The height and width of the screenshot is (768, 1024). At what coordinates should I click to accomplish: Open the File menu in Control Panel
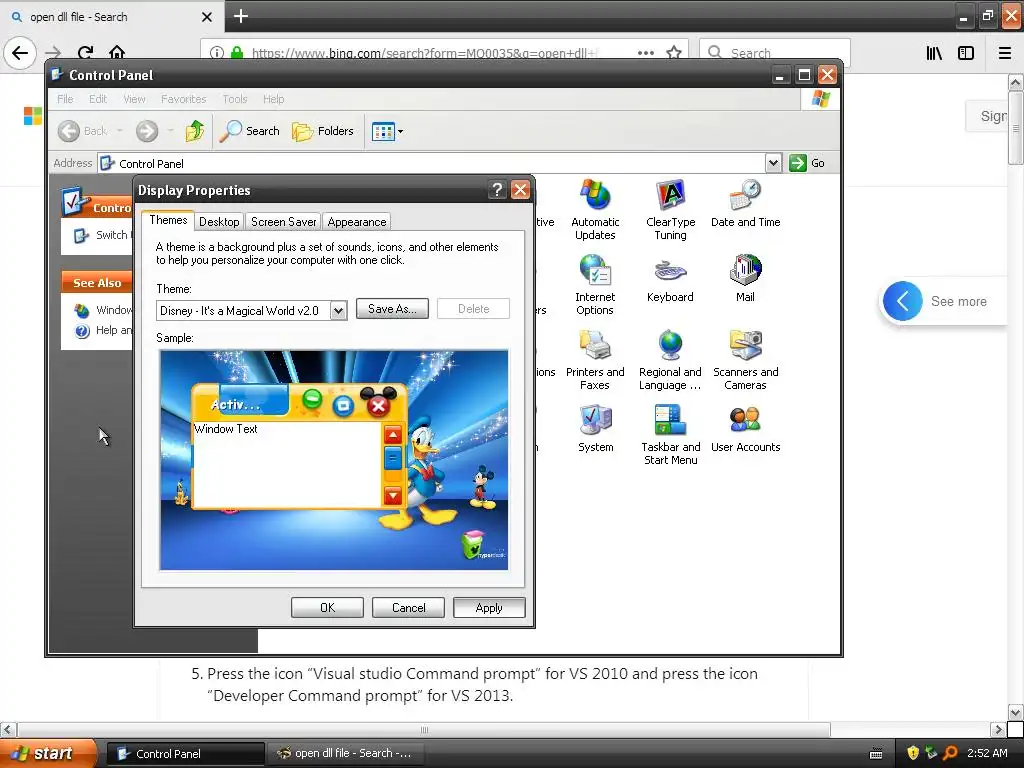65,99
